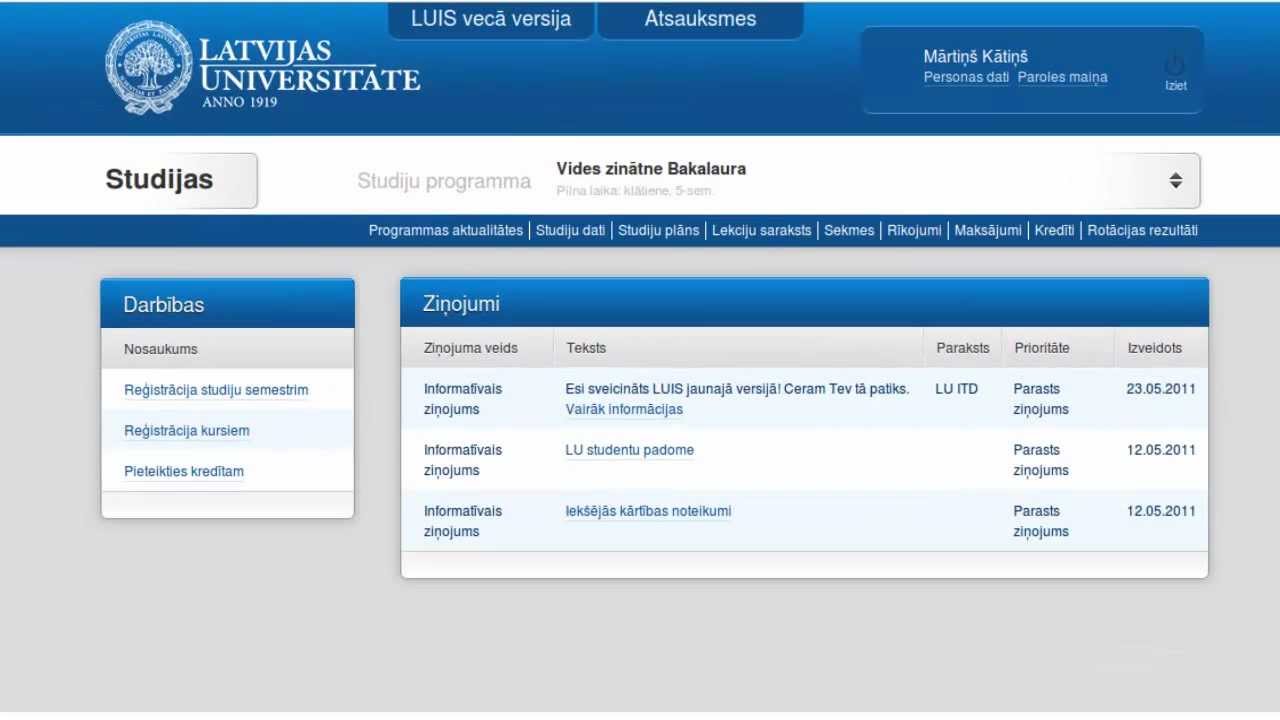Viewport: 1280px width, 720px height.
Task: Click the Vides zinātne Bakalaura programme name
Action: pos(651,169)
